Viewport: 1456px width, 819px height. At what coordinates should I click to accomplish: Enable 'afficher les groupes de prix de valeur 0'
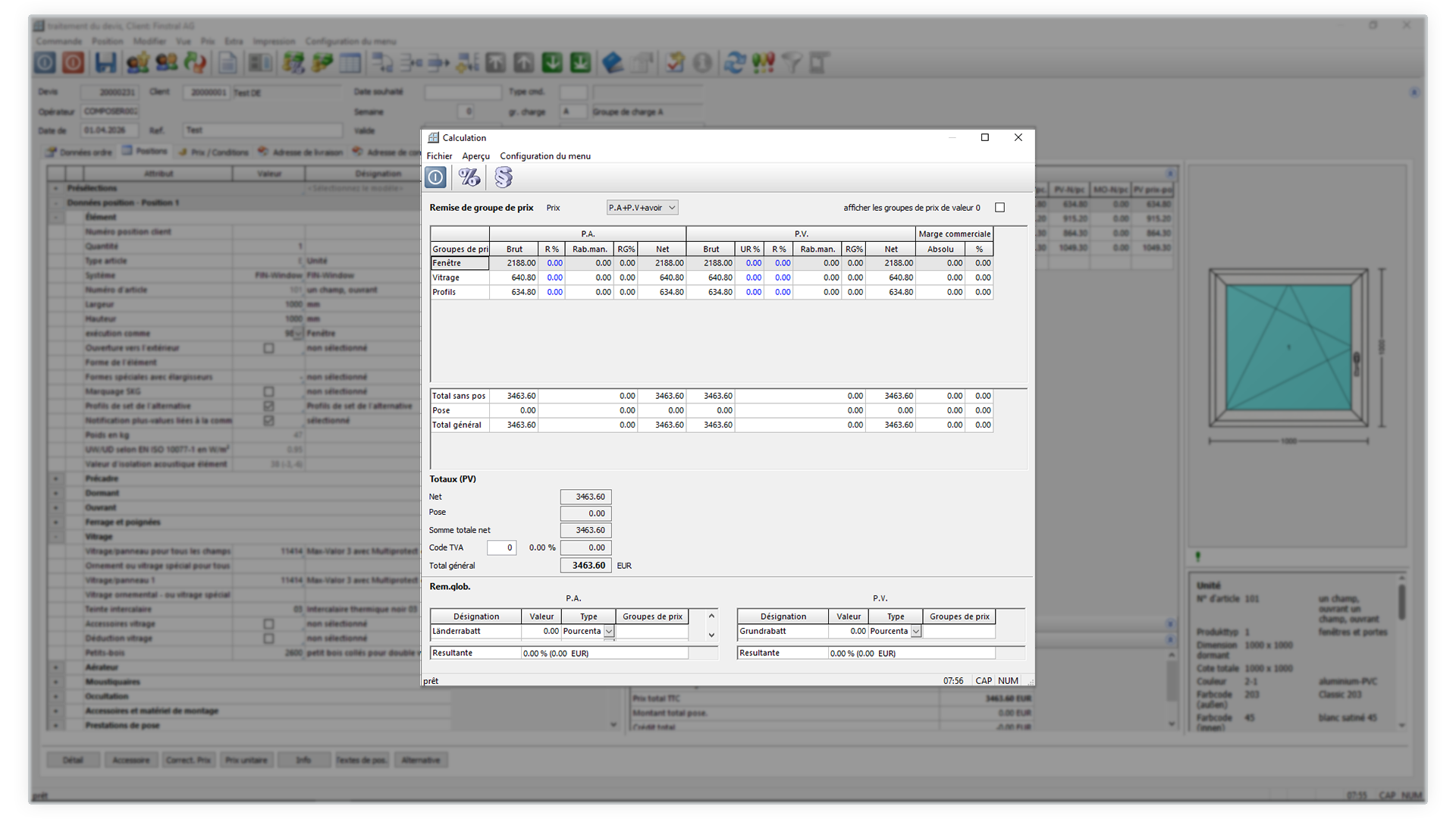[999, 208]
